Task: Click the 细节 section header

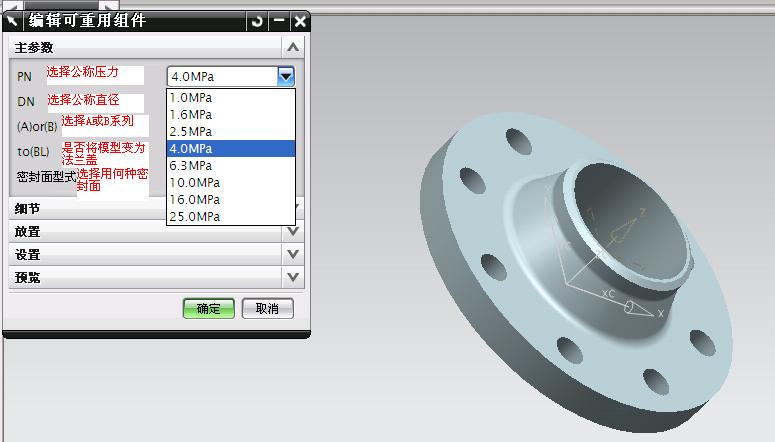Action: [87, 209]
